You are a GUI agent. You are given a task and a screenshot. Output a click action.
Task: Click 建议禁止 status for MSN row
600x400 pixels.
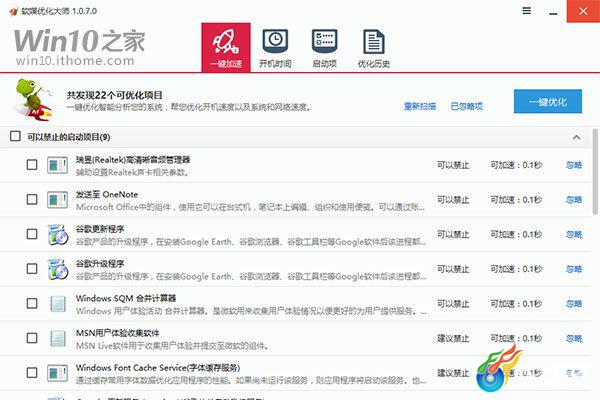[453, 338]
